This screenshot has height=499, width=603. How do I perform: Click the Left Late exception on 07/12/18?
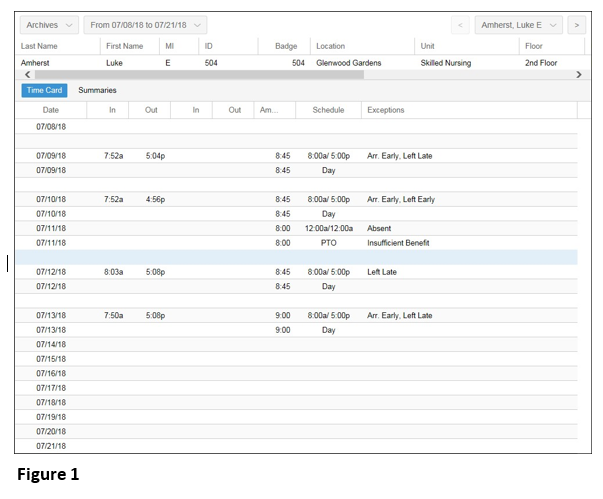coord(381,272)
